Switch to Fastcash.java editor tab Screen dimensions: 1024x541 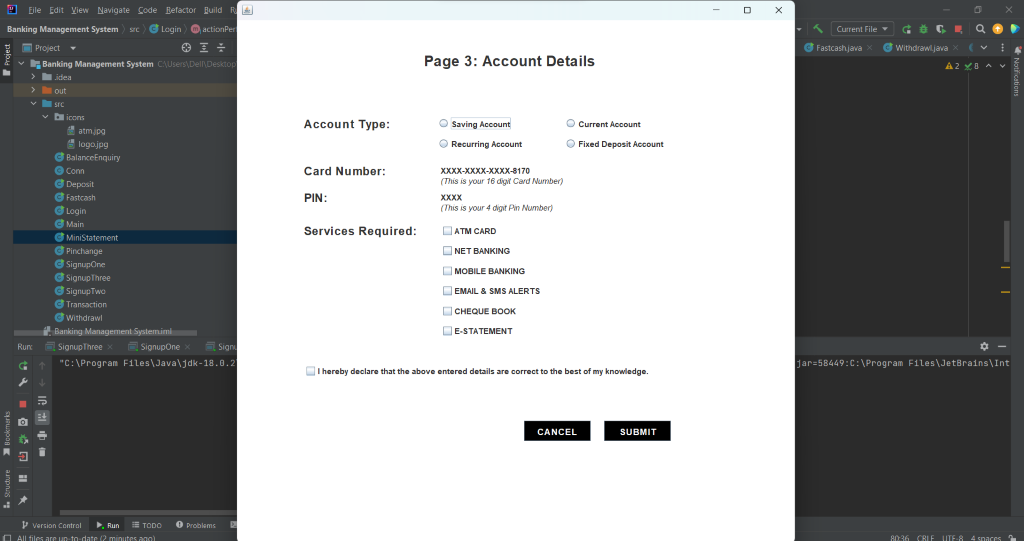point(839,48)
